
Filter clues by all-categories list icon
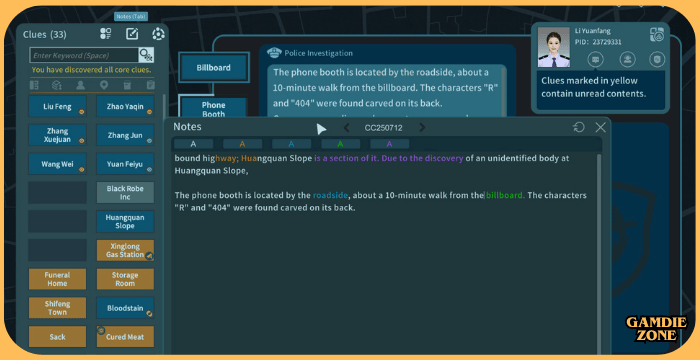pyautogui.click(x=34, y=85)
